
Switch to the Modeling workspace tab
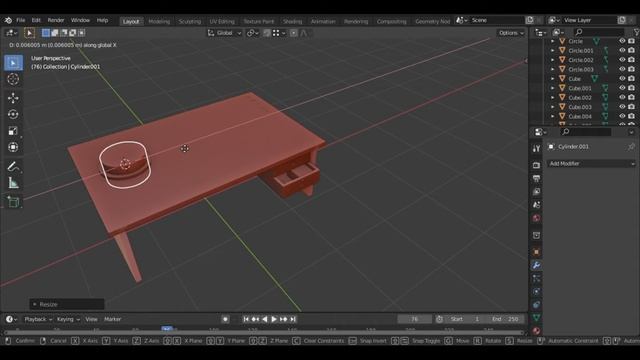pyautogui.click(x=159, y=21)
